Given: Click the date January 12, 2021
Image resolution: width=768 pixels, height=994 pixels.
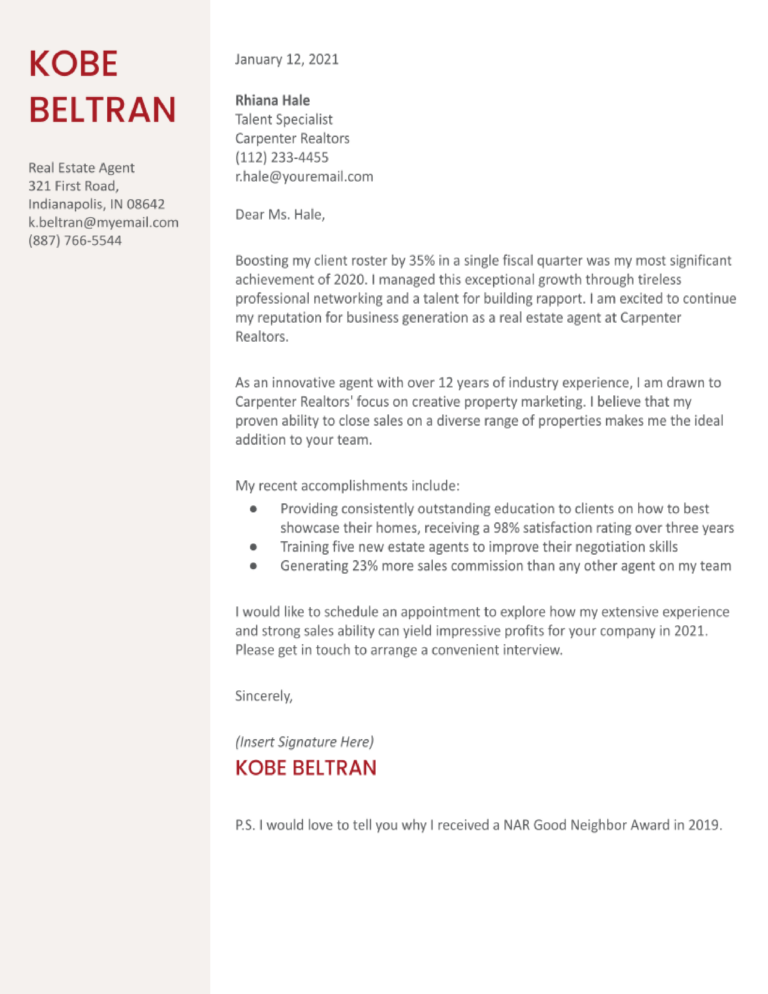Looking at the screenshot, I should click(287, 60).
